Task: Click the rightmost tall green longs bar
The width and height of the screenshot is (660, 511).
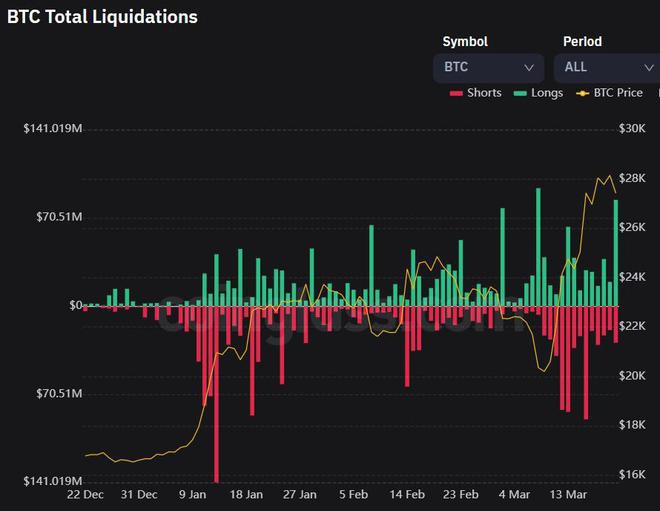Action: tap(616, 252)
